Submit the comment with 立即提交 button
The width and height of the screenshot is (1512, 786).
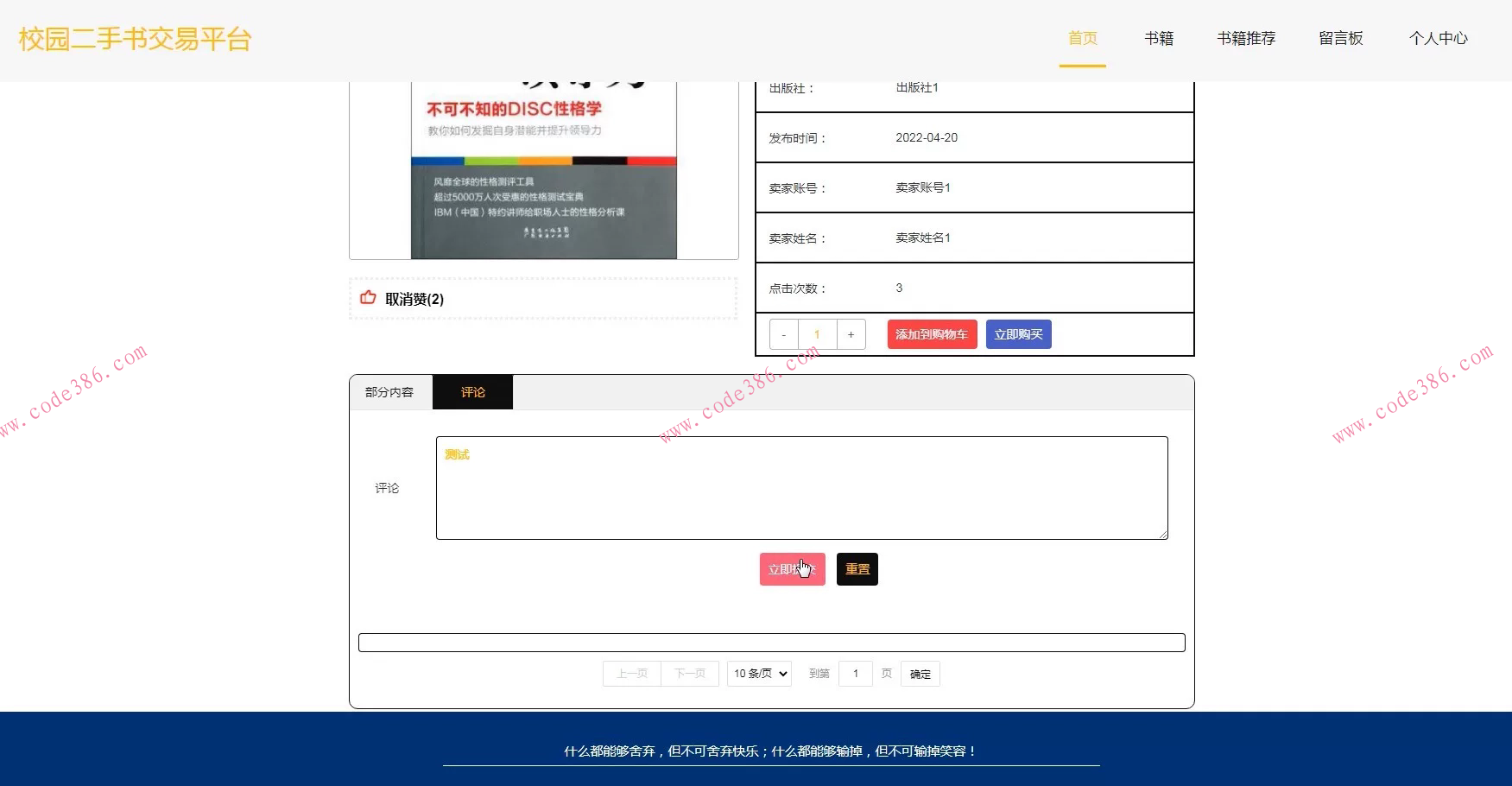tap(791, 568)
